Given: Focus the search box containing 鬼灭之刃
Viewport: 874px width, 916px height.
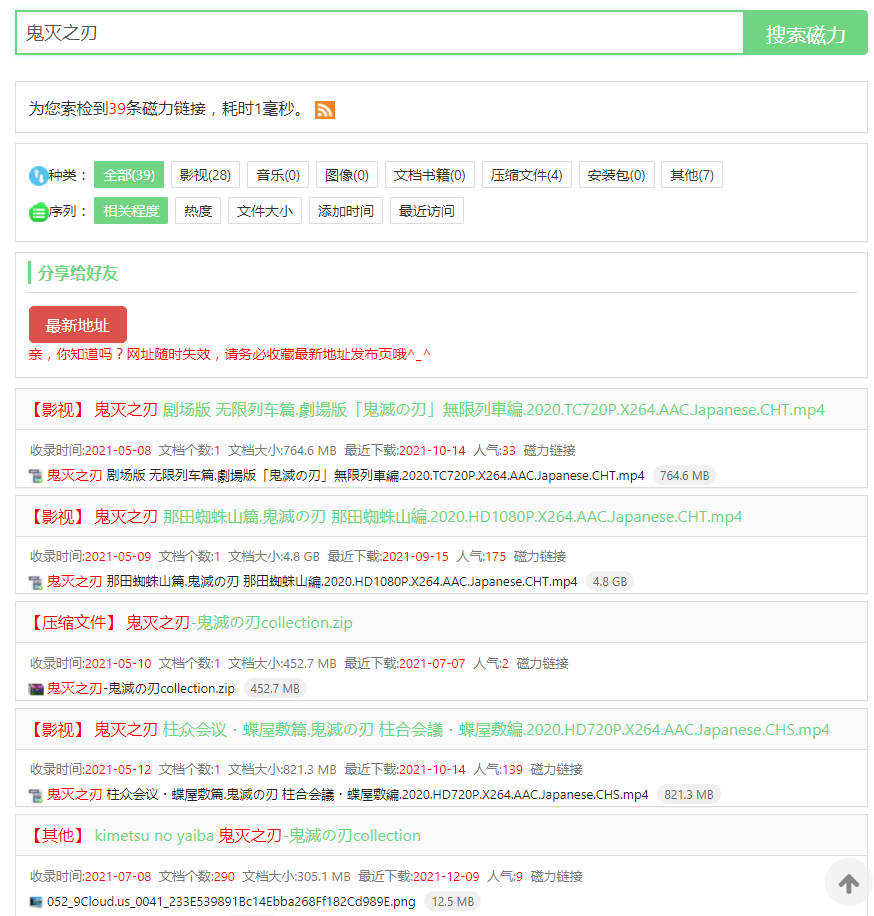Looking at the screenshot, I should (x=380, y=33).
